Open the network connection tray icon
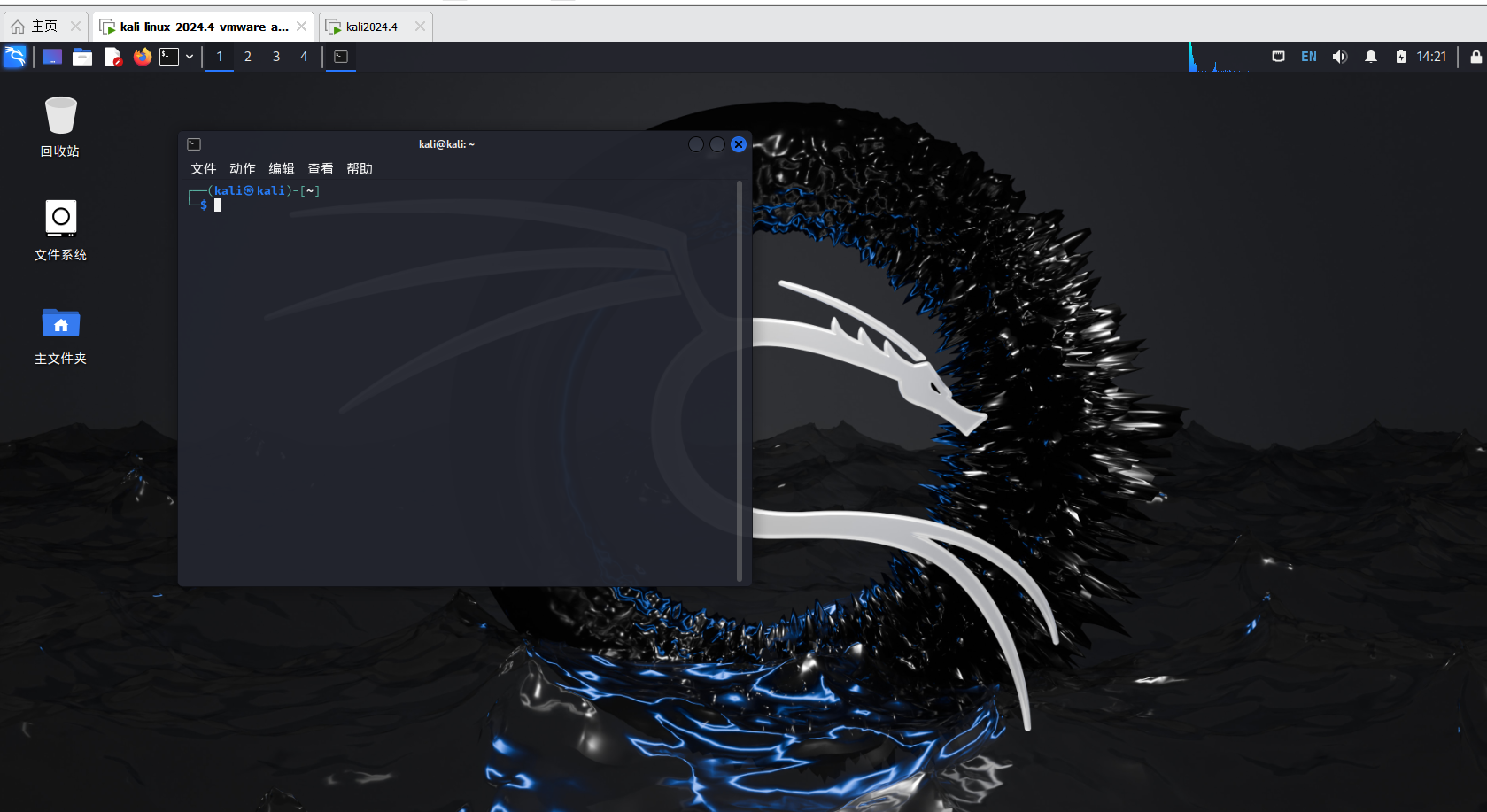This screenshot has height=812, width=1487. pyautogui.click(x=1278, y=57)
